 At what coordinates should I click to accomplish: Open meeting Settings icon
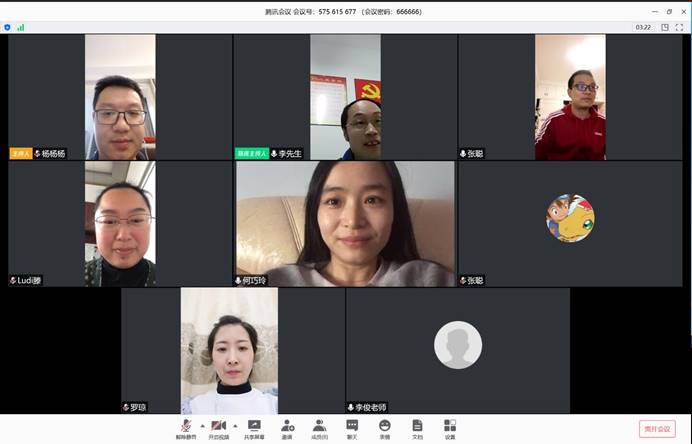[x=449, y=427]
